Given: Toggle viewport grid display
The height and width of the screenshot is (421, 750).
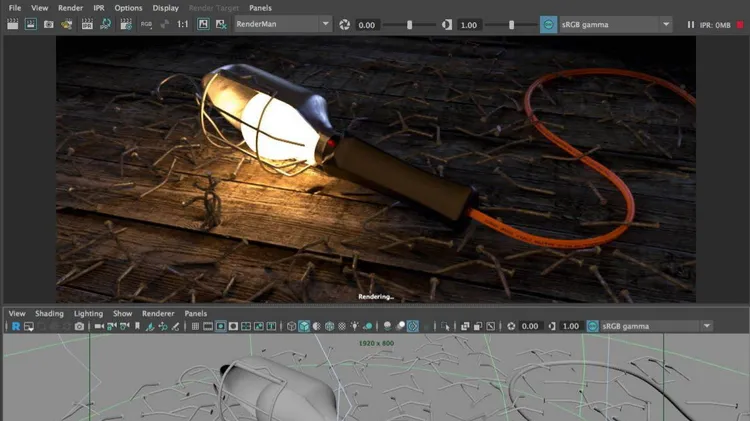Looking at the screenshot, I should 195,326.
